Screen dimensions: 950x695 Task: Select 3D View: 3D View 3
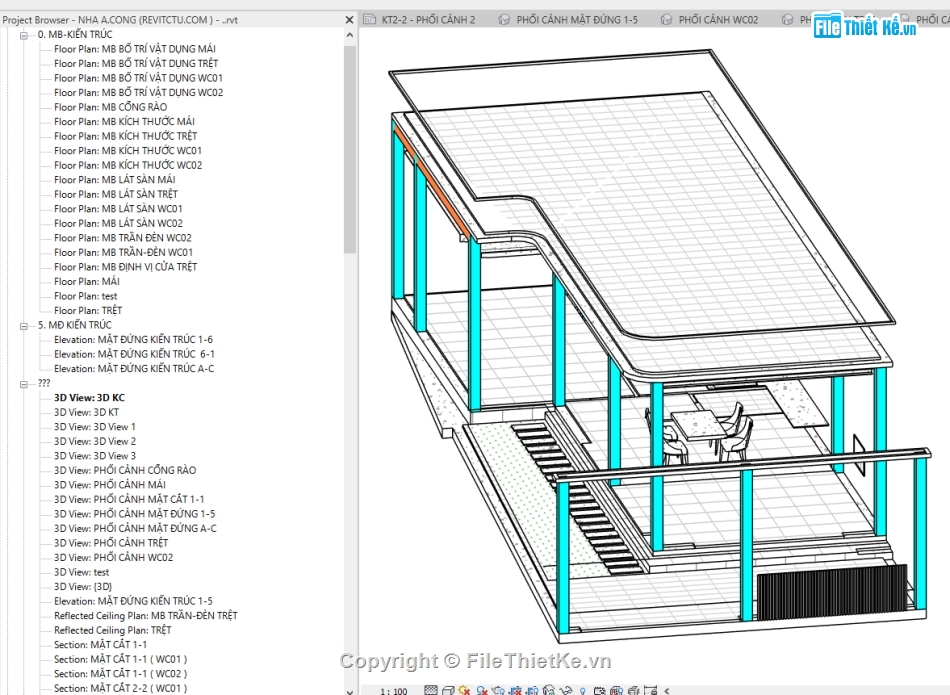95,456
